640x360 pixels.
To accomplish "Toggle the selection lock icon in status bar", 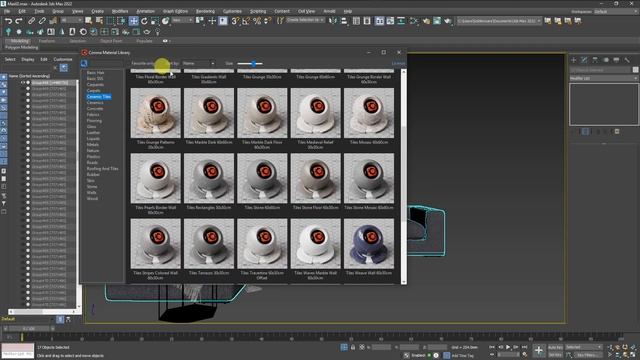I will pos(353,347).
